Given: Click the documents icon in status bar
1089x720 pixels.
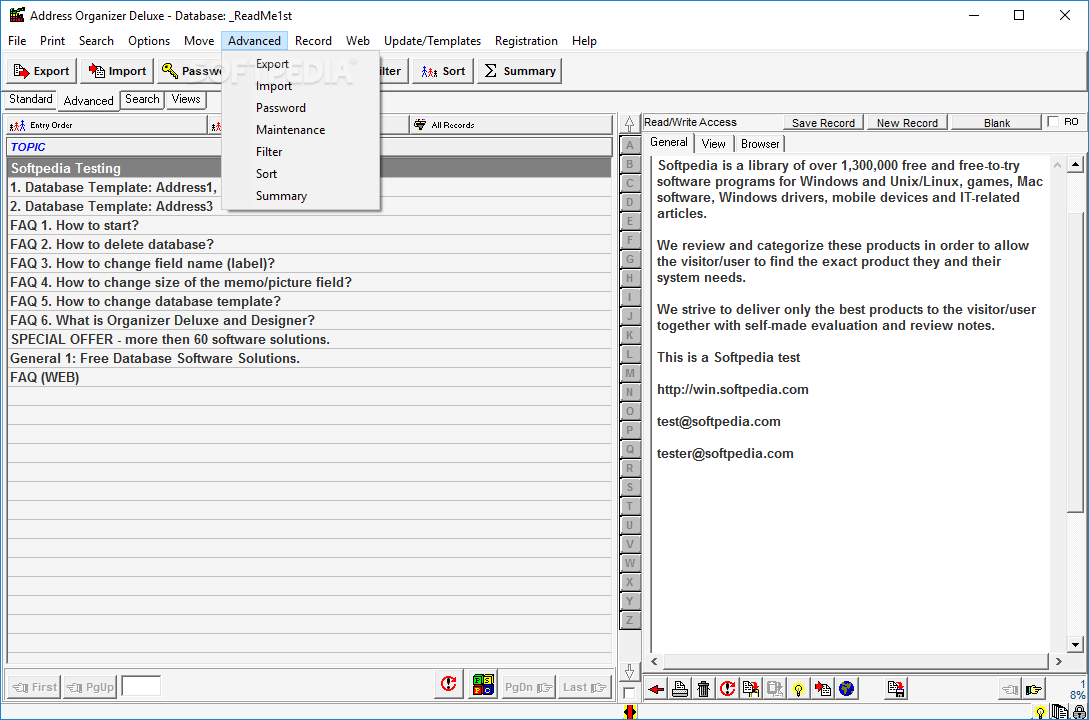Looking at the screenshot, I should [x=1059, y=712].
